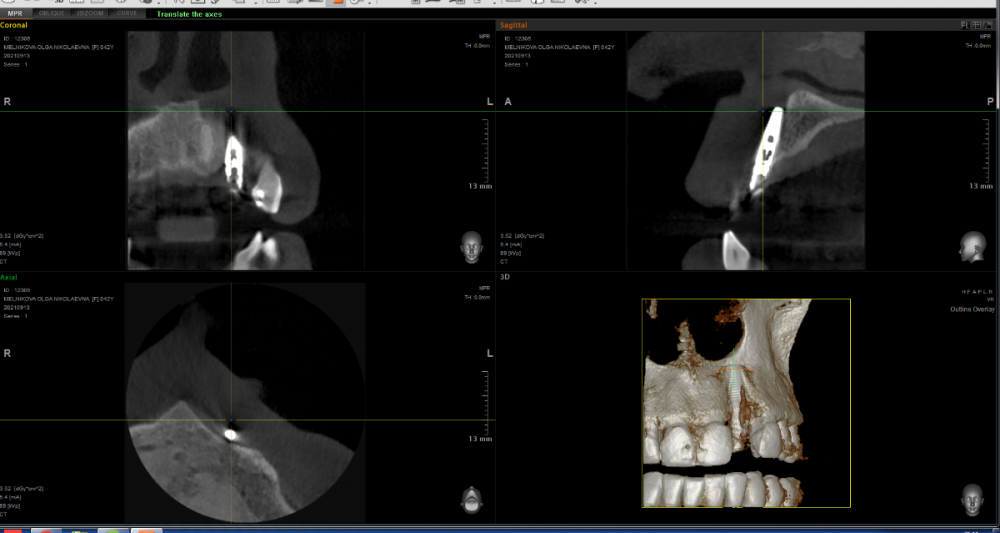Click the orange highlighted tool in top toolbar

click(x=337, y=3)
